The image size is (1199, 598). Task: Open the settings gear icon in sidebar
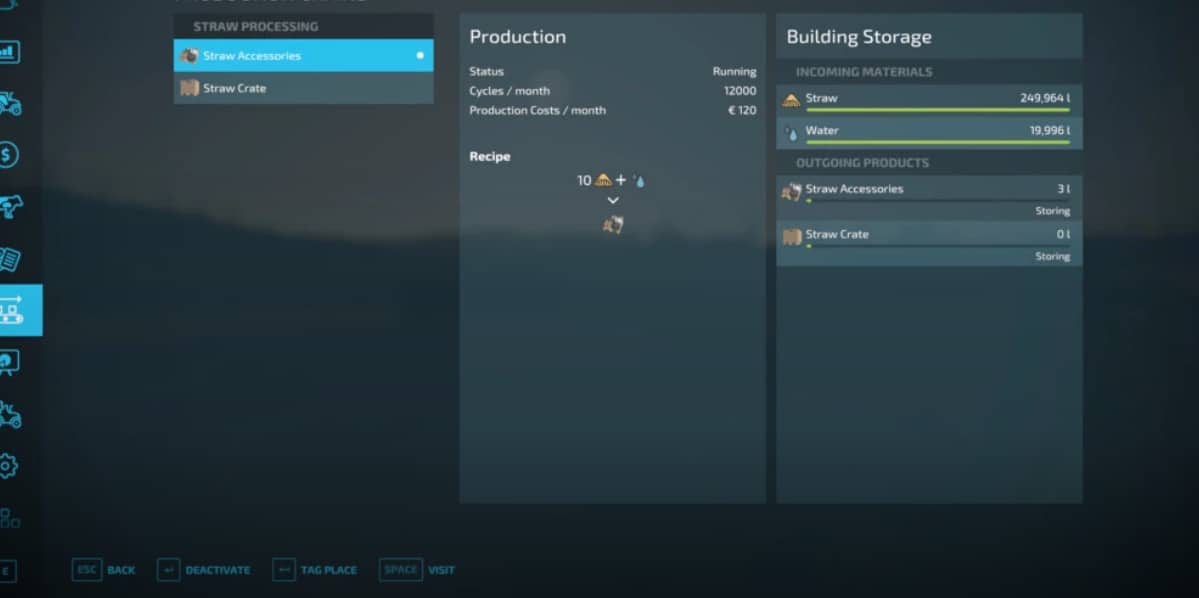coord(9,466)
